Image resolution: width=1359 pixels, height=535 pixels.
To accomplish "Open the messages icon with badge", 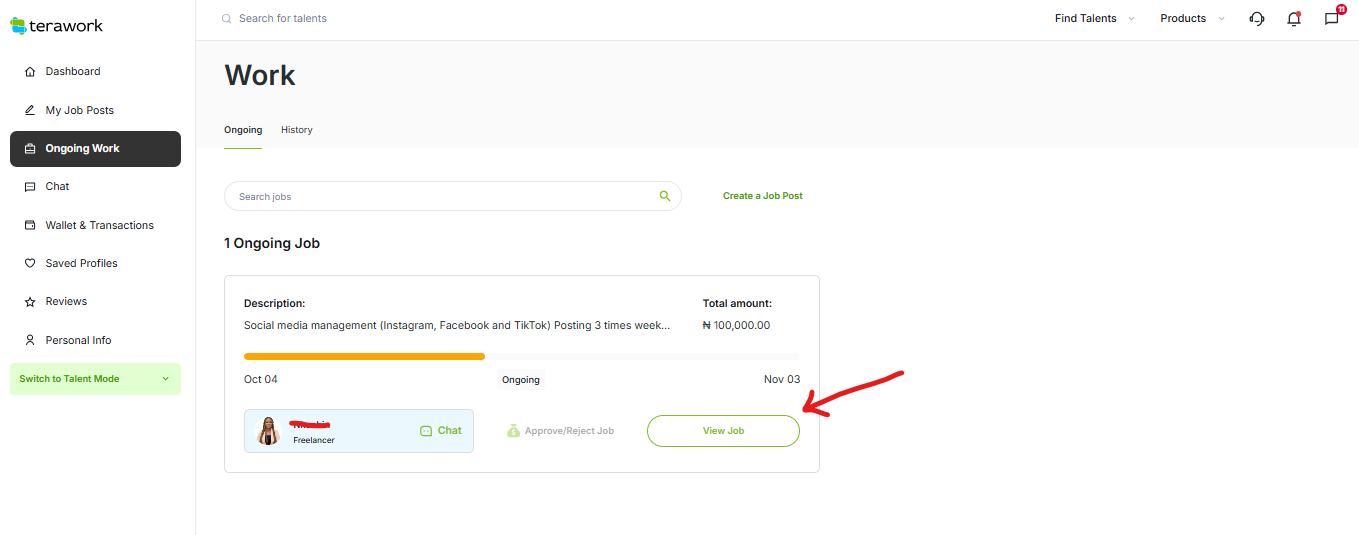I will pyautogui.click(x=1331, y=18).
